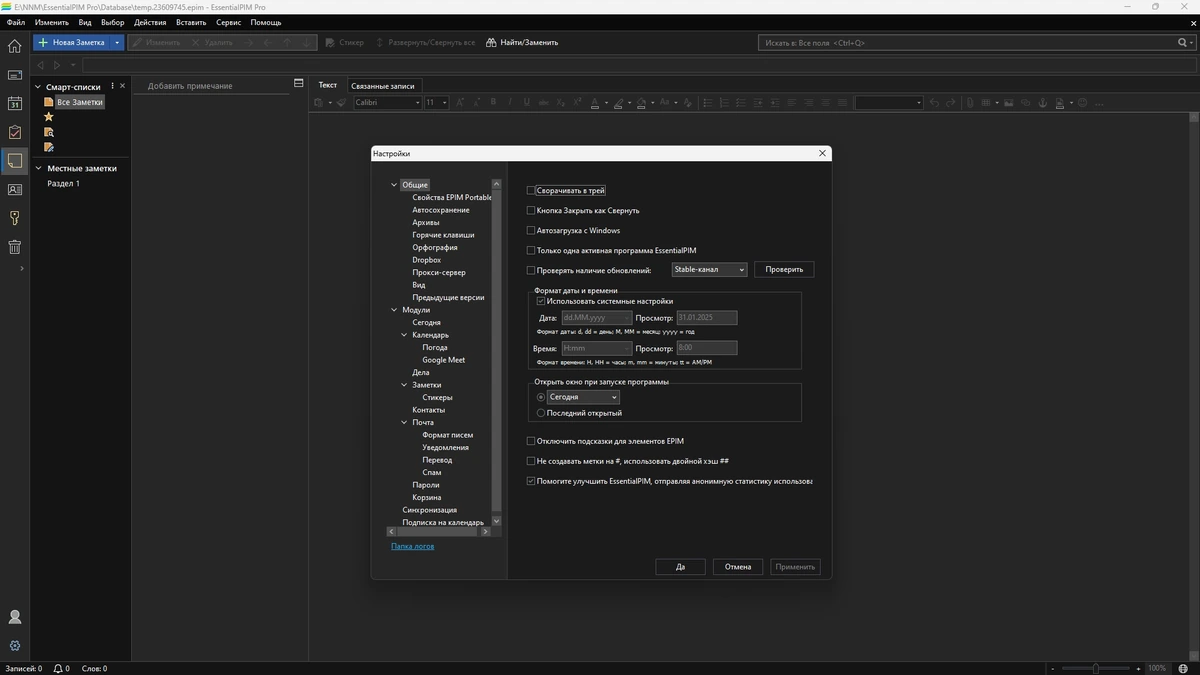Click the Bold formatting icon

491,102
